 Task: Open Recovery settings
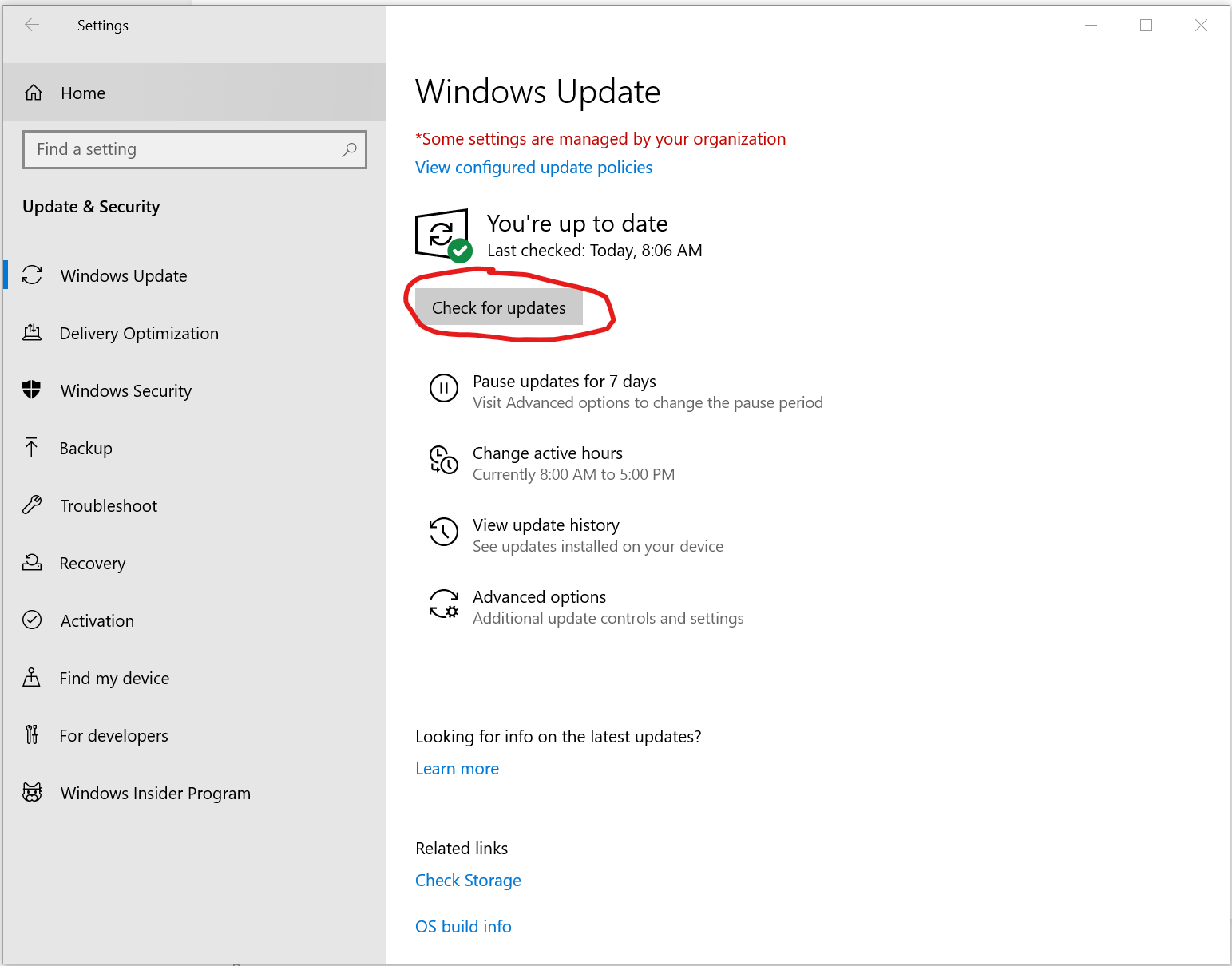coord(195,563)
